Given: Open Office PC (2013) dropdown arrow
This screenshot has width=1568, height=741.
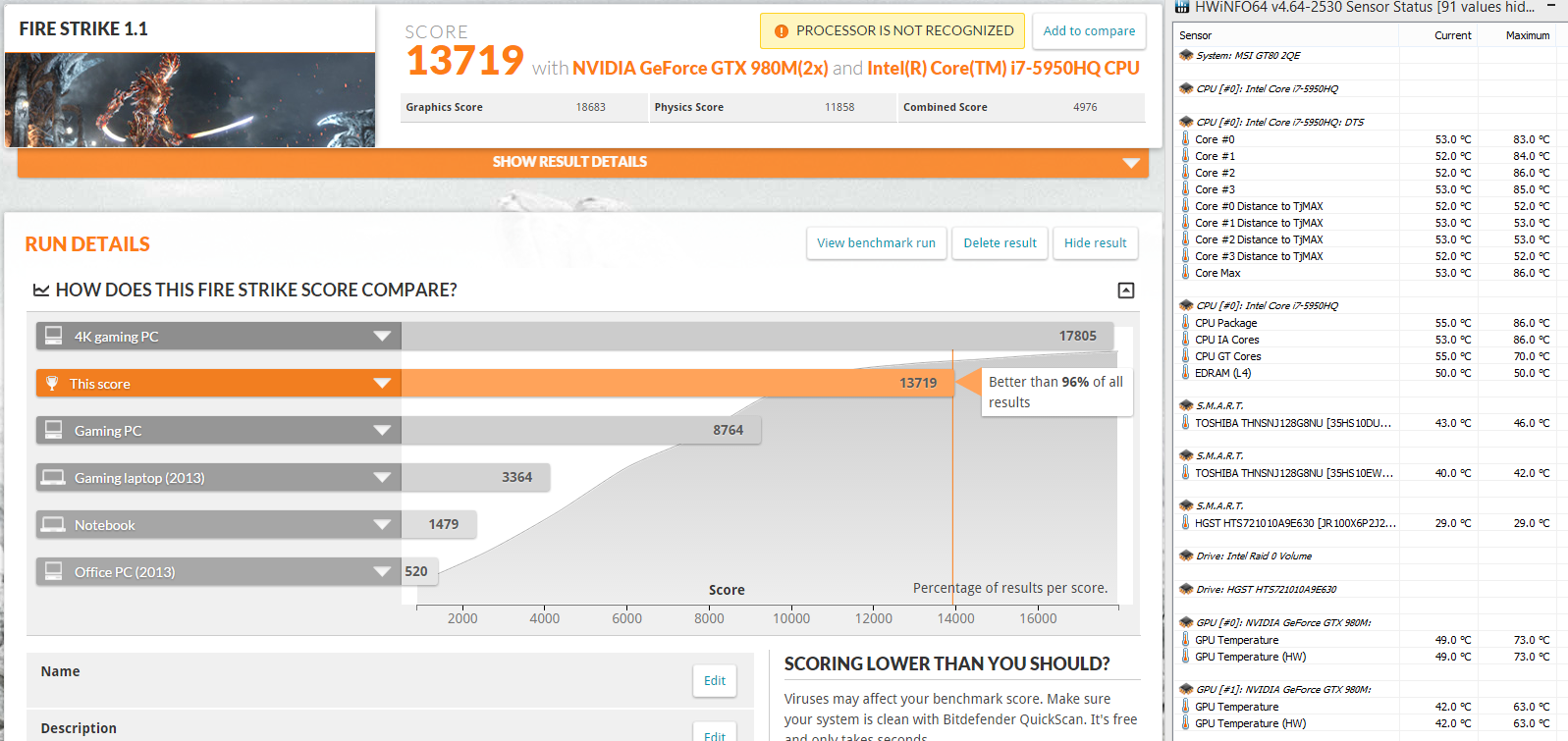Looking at the screenshot, I should (x=382, y=572).
